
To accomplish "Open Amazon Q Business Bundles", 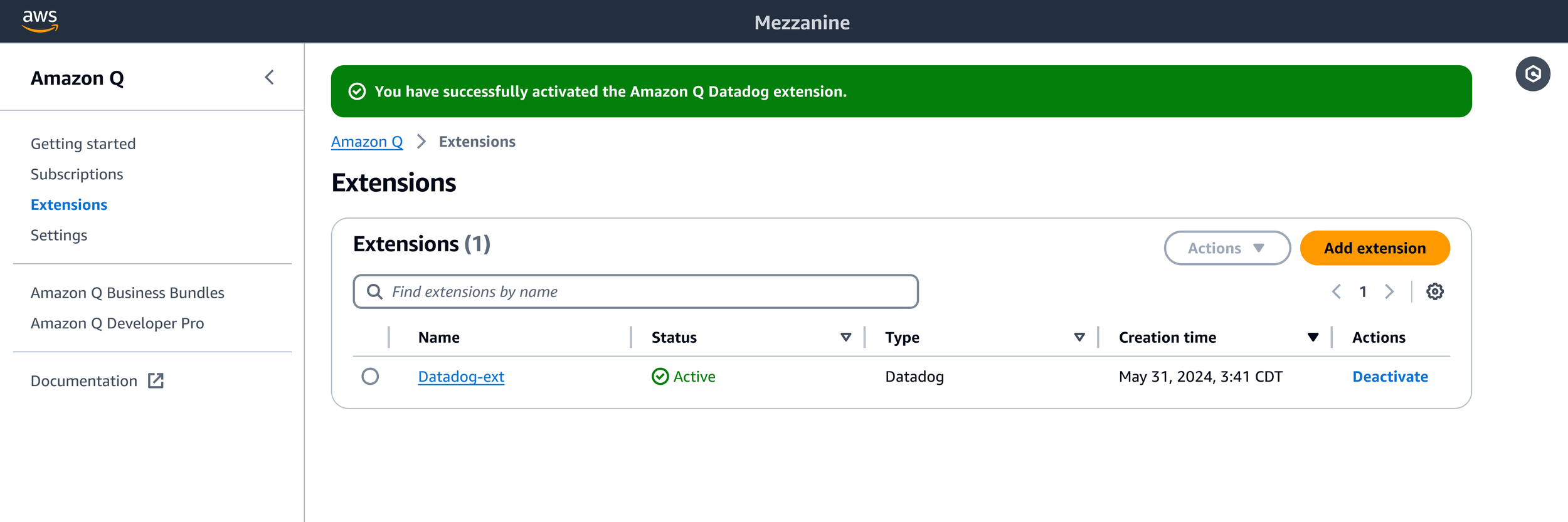I will pyautogui.click(x=127, y=293).
